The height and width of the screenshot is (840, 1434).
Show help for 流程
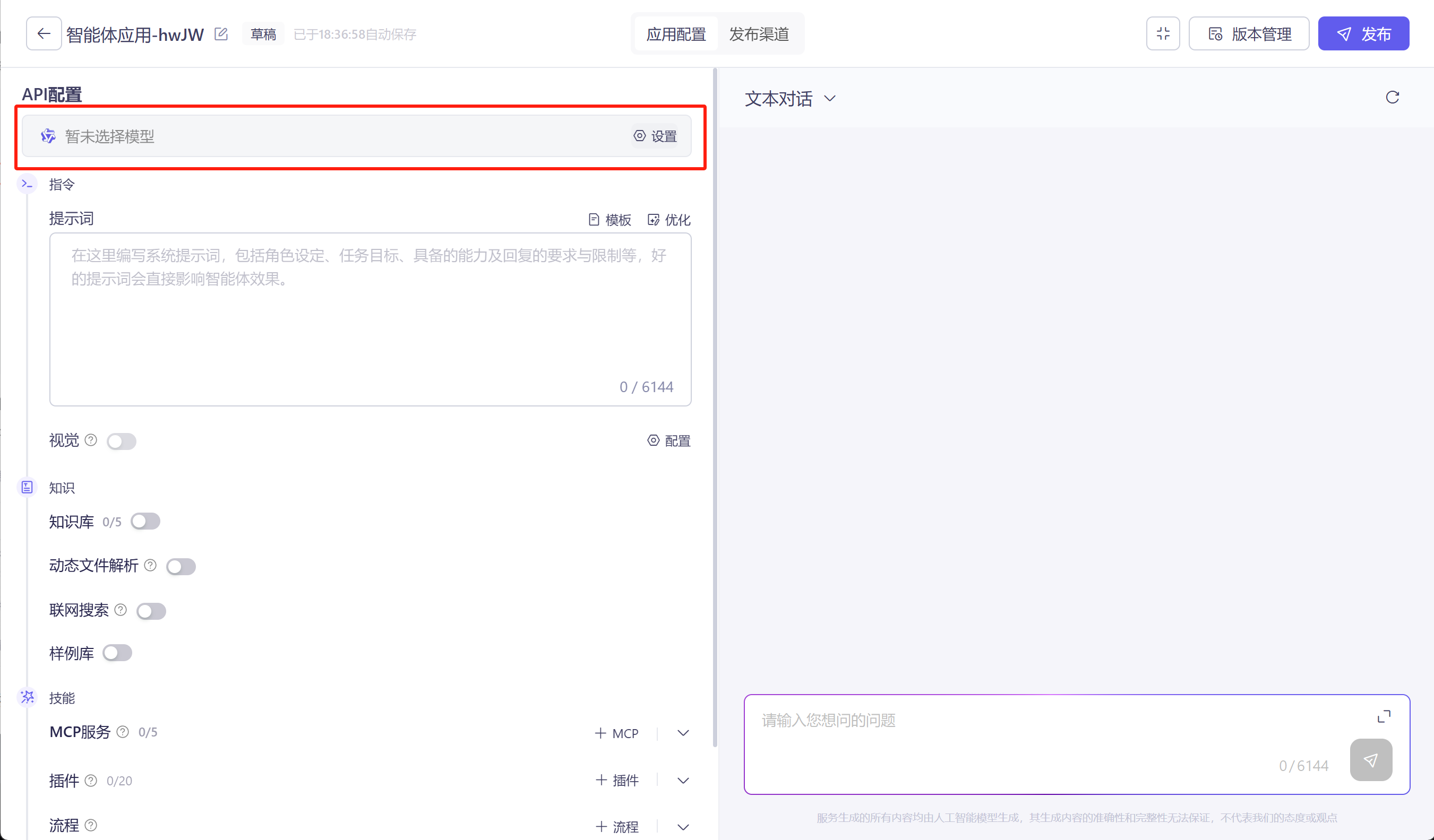tap(90, 825)
